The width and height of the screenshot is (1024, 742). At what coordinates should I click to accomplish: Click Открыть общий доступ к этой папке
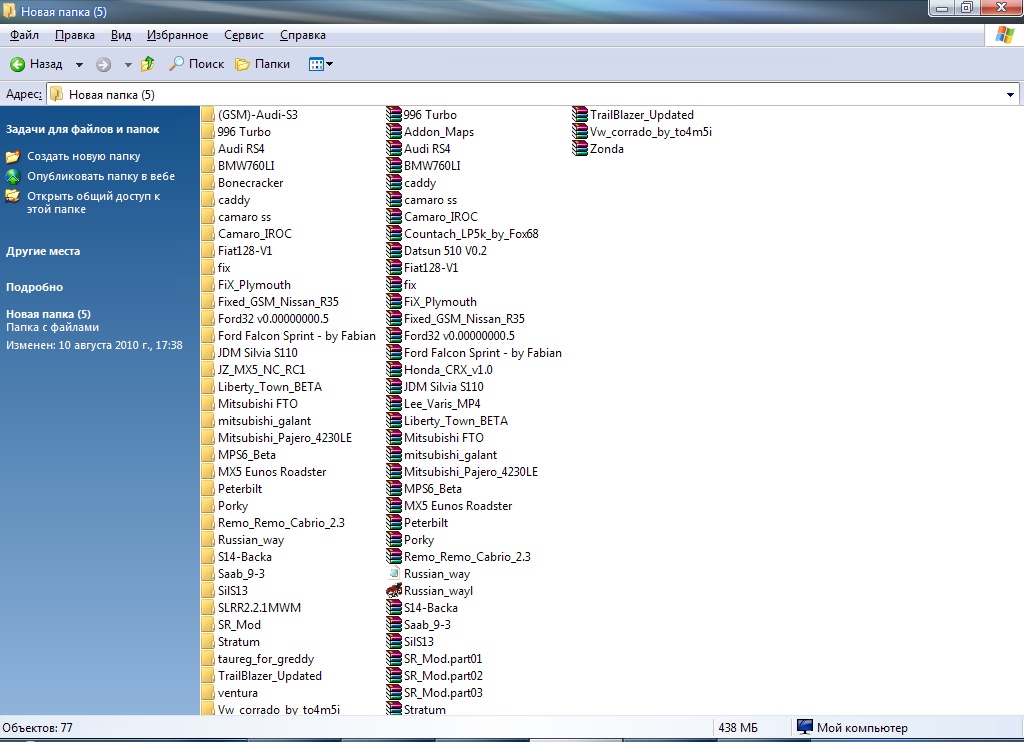coord(93,202)
